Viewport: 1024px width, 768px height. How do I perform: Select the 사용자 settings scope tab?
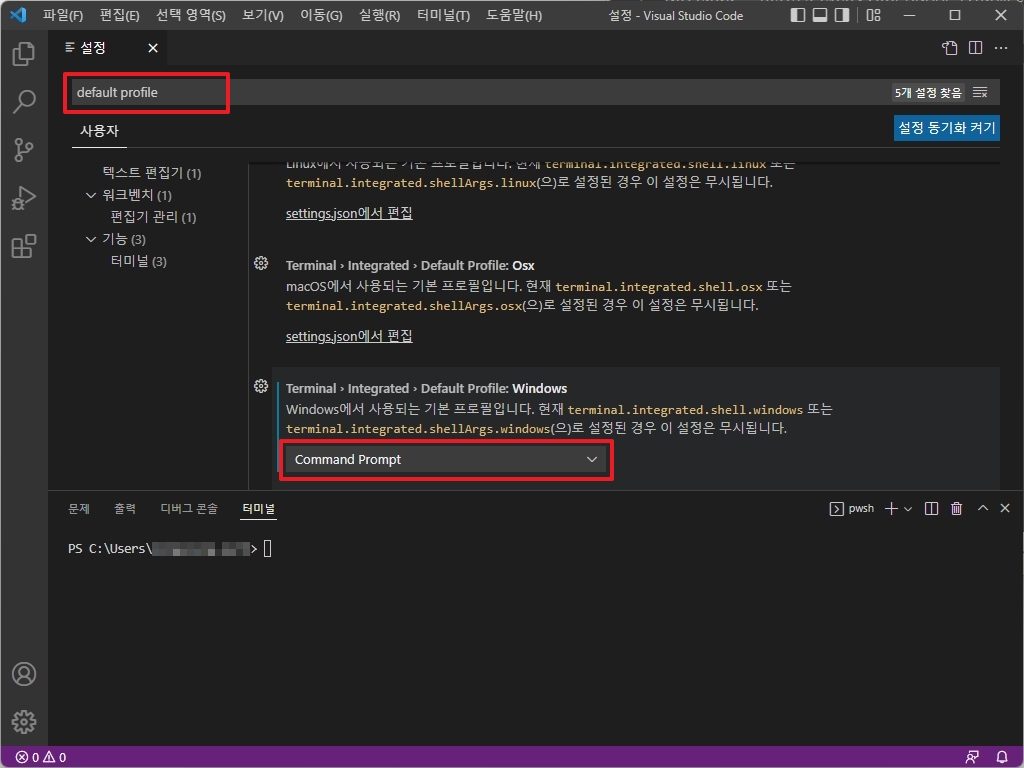99,131
